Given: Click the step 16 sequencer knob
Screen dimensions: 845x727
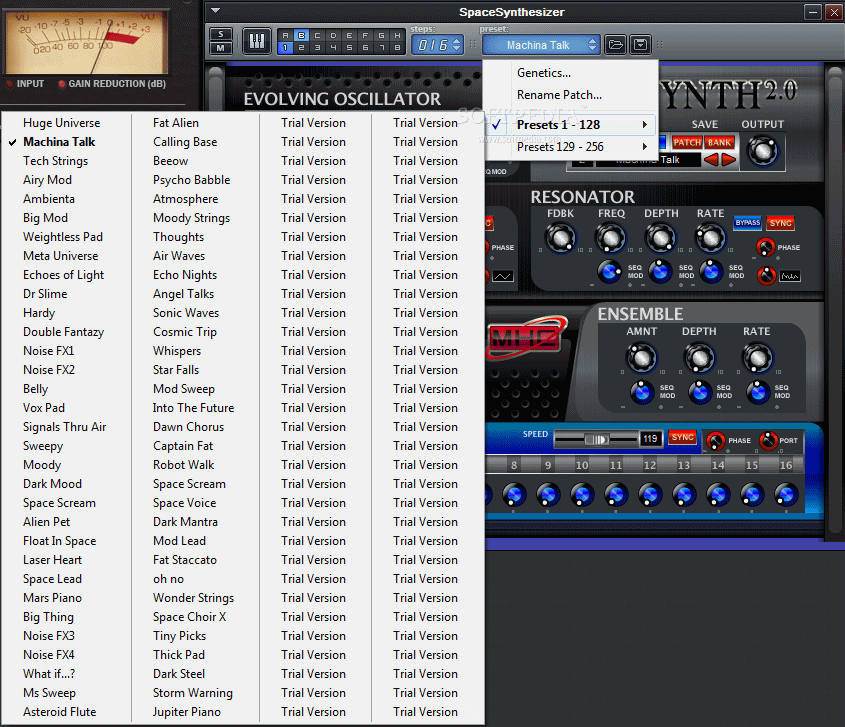Looking at the screenshot, I should (786, 495).
